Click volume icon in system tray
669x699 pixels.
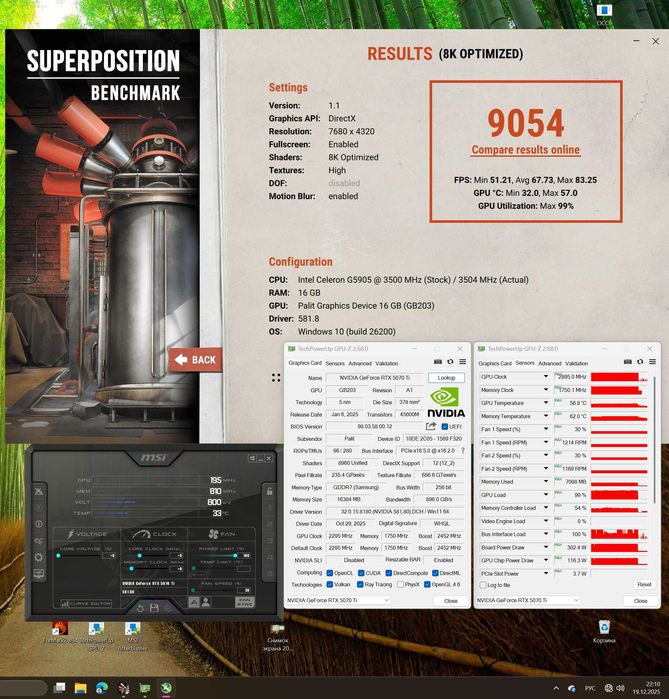(x=620, y=688)
